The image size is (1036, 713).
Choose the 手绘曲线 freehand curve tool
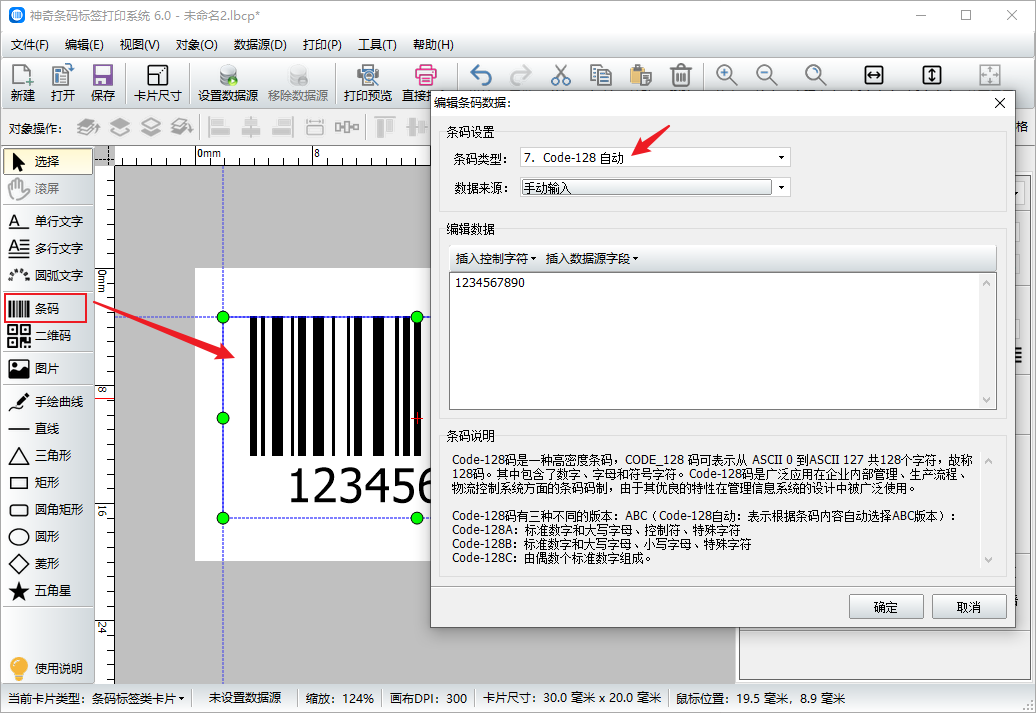pyautogui.click(x=48, y=402)
